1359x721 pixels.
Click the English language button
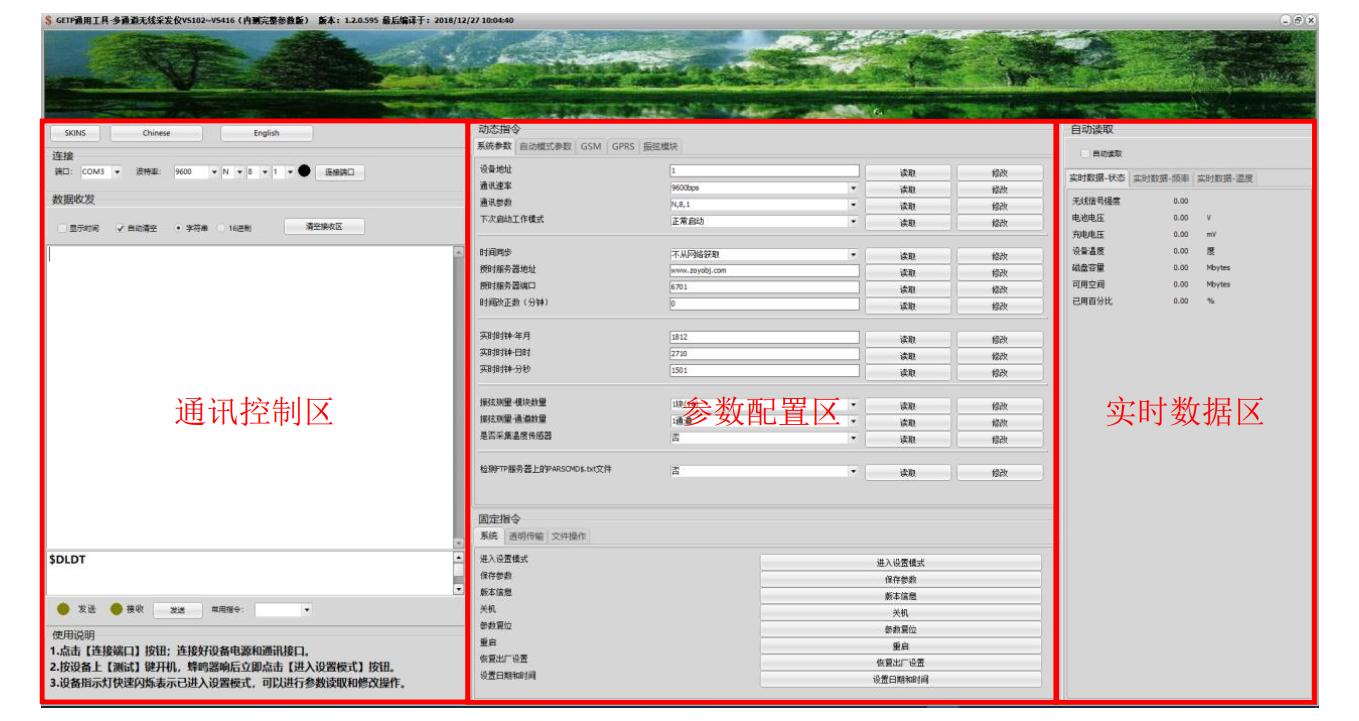pyautogui.click(x=267, y=134)
